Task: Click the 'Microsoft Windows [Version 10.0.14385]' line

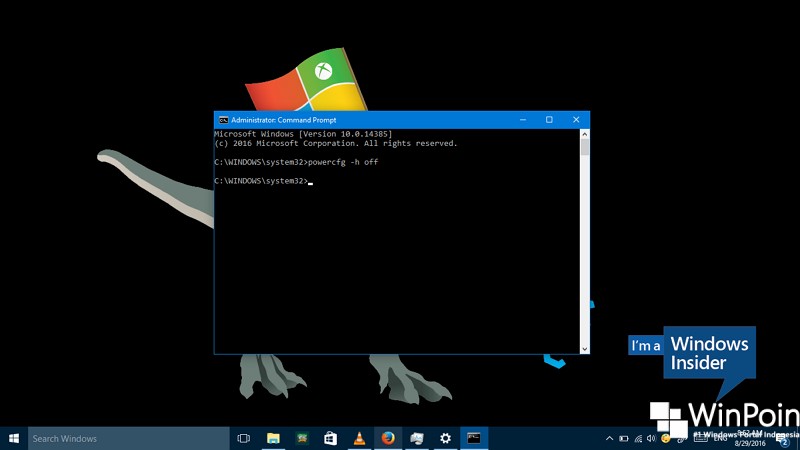Action: [303, 134]
